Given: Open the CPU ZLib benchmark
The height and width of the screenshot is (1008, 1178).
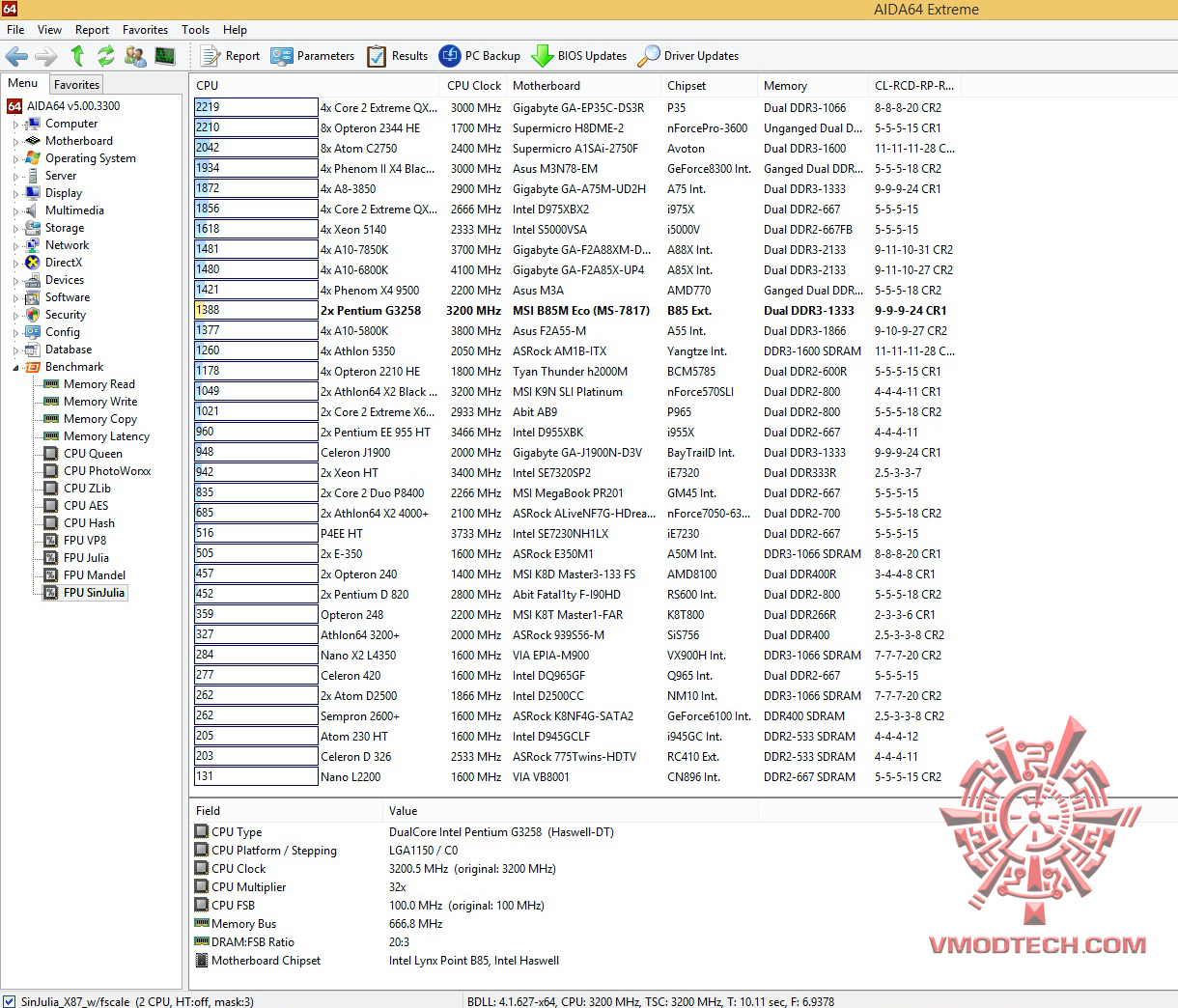Looking at the screenshot, I should point(78,489).
